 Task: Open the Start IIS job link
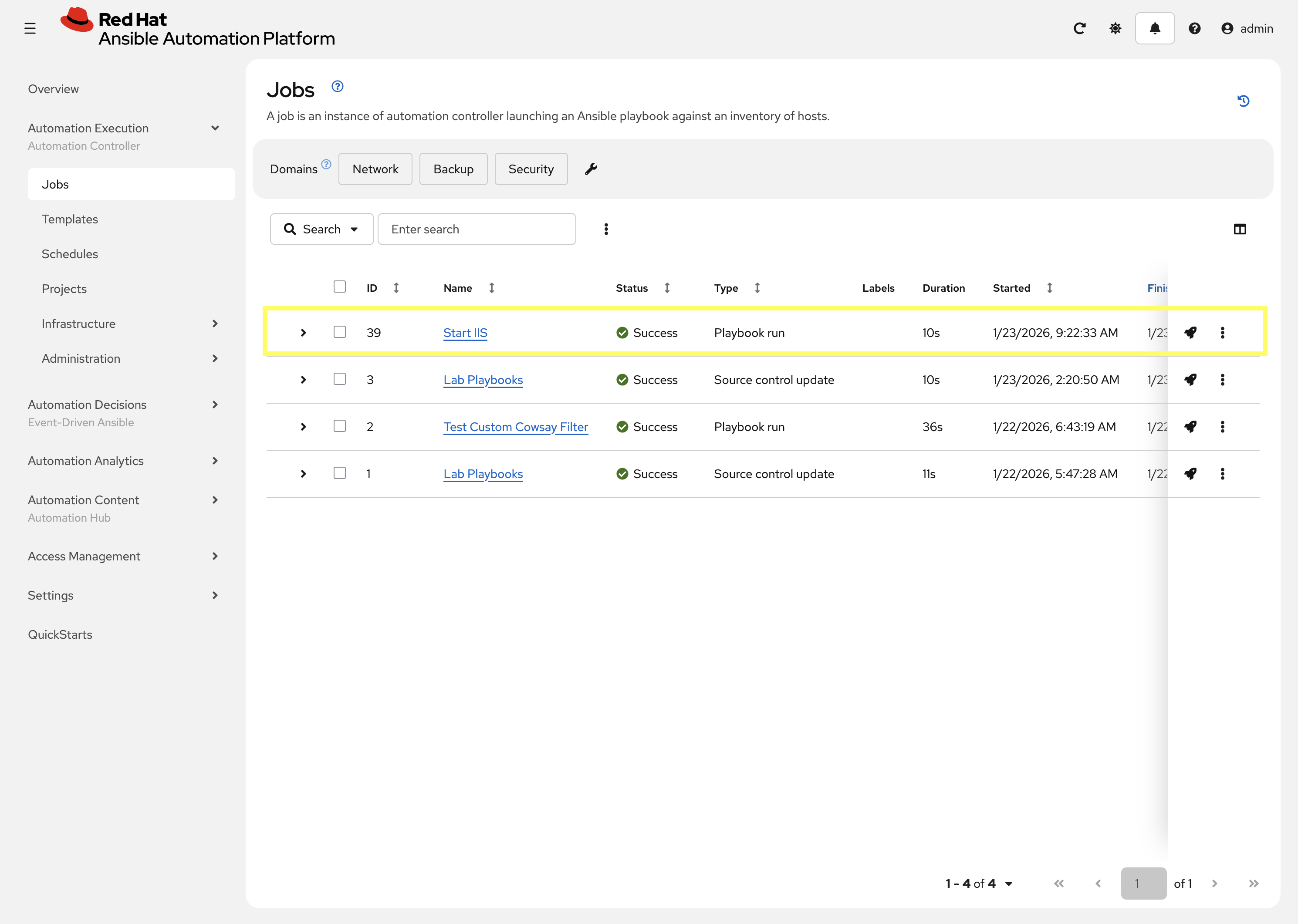(x=465, y=333)
